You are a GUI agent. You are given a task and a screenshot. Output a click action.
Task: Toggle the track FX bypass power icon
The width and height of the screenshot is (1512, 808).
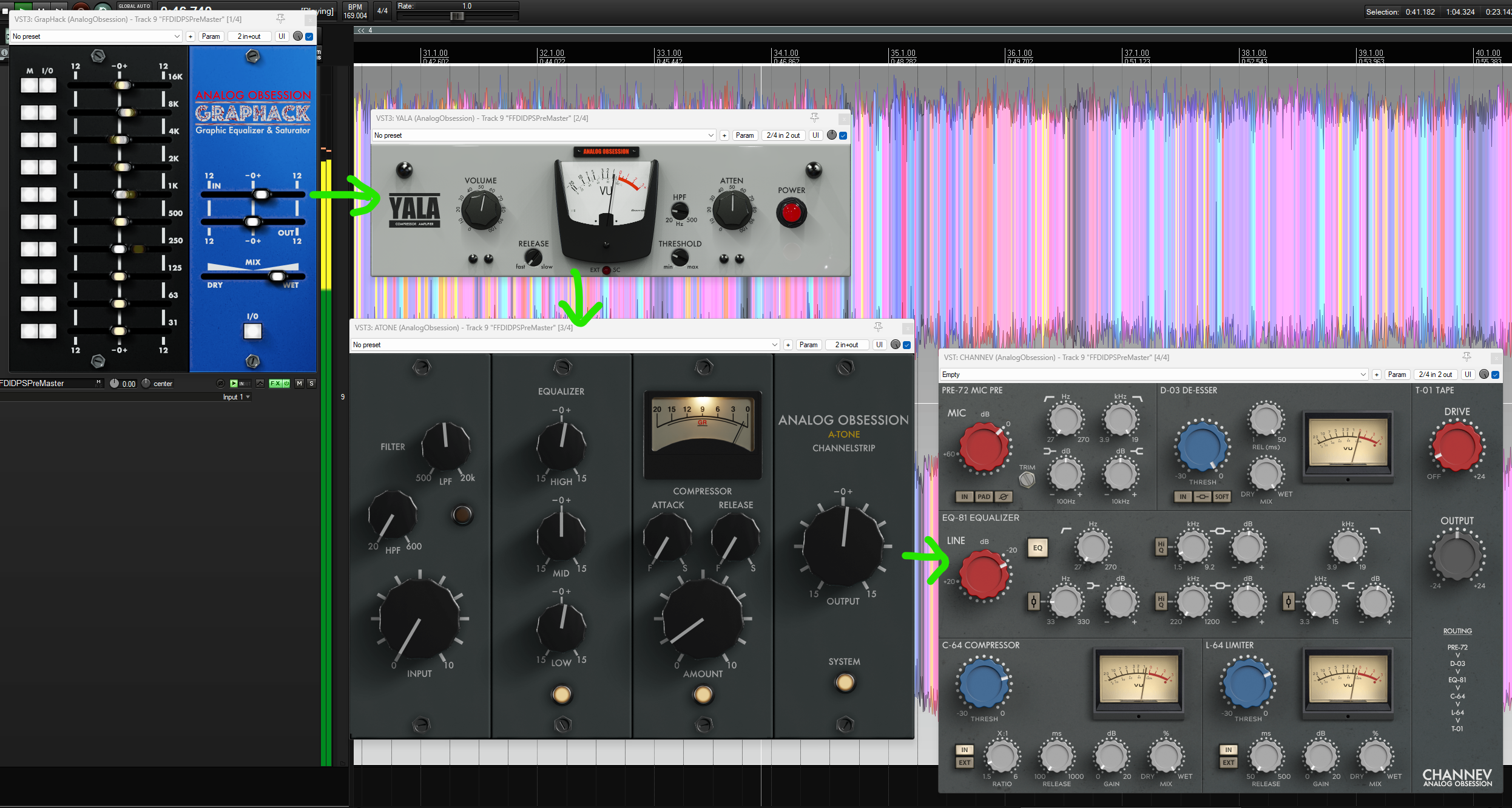[x=286, y=384]
